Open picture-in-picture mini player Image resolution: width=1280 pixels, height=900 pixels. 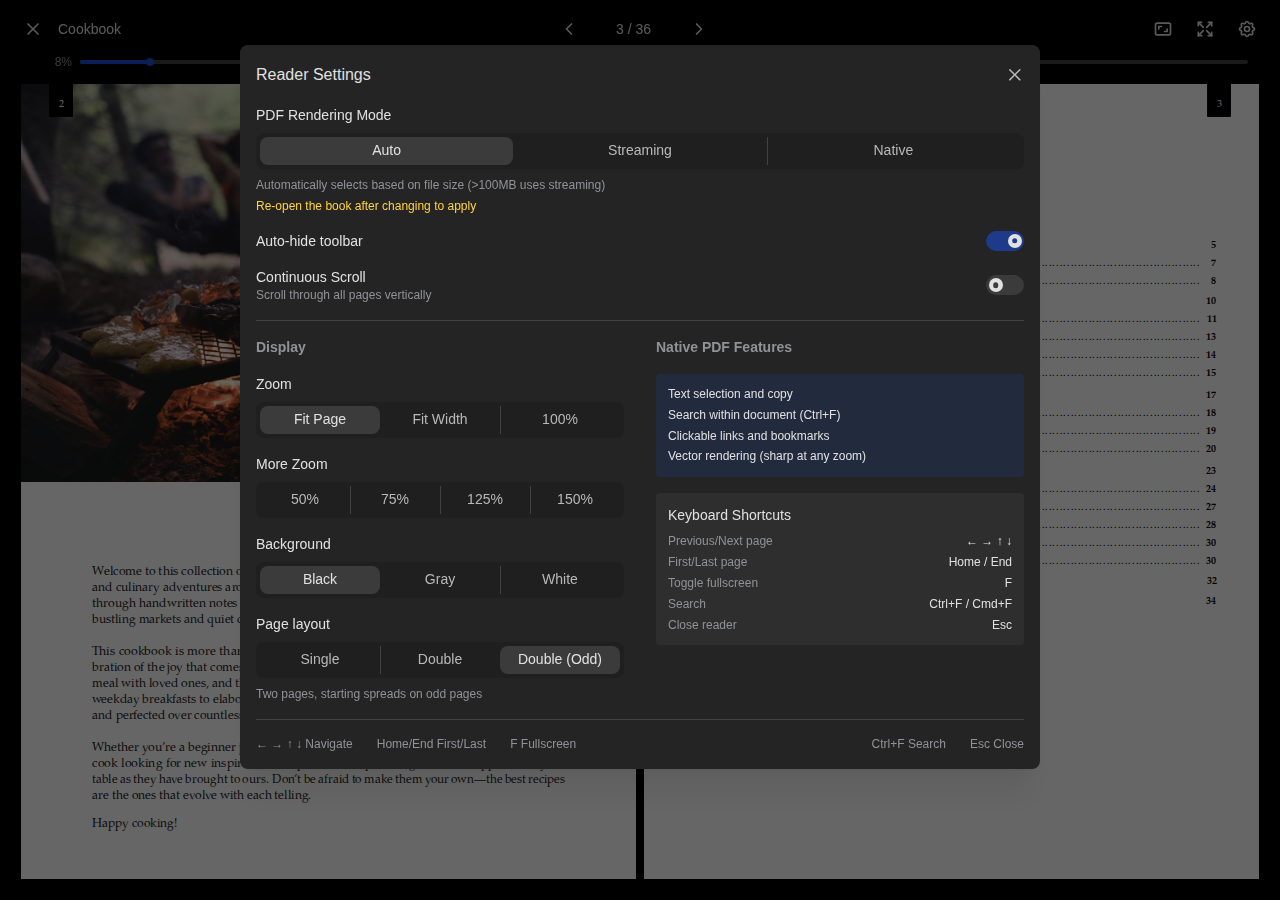click(1162, 29)
